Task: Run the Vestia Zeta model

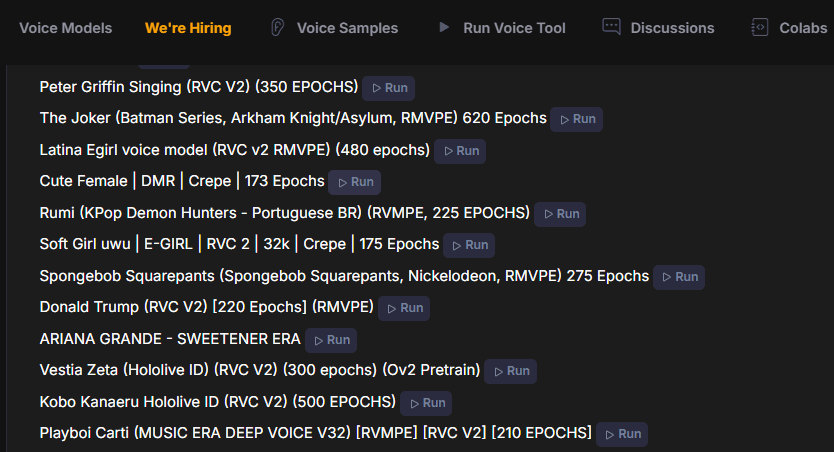Action: [510, 371]
